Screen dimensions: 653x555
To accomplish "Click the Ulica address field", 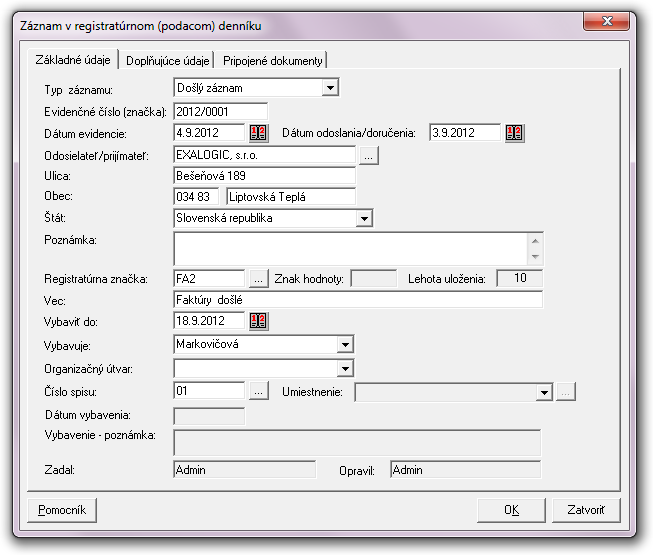I will click(264, 176).
